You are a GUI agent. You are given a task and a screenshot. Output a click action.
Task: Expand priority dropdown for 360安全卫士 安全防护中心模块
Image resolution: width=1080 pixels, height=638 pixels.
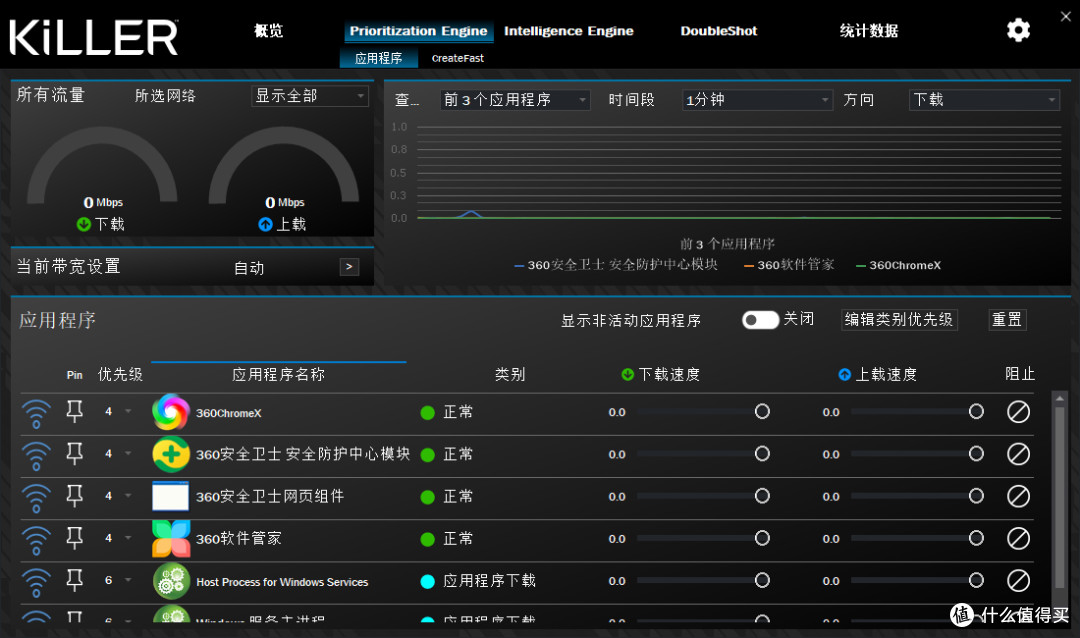click(128, 453)
